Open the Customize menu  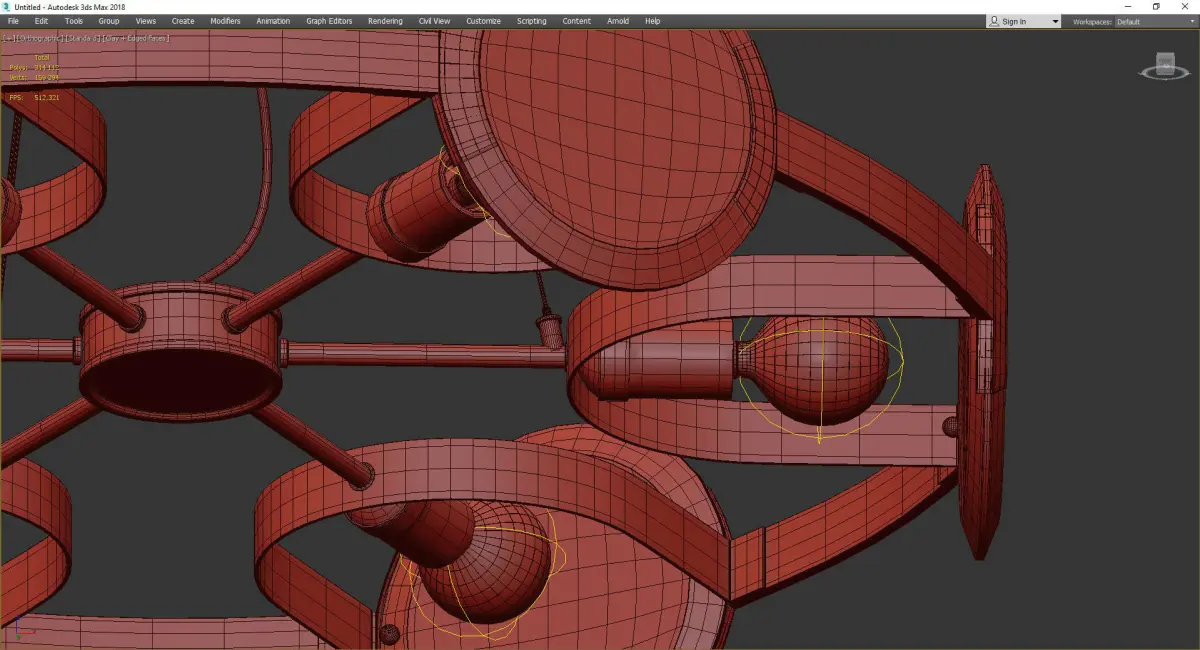(x=483, y=21)
